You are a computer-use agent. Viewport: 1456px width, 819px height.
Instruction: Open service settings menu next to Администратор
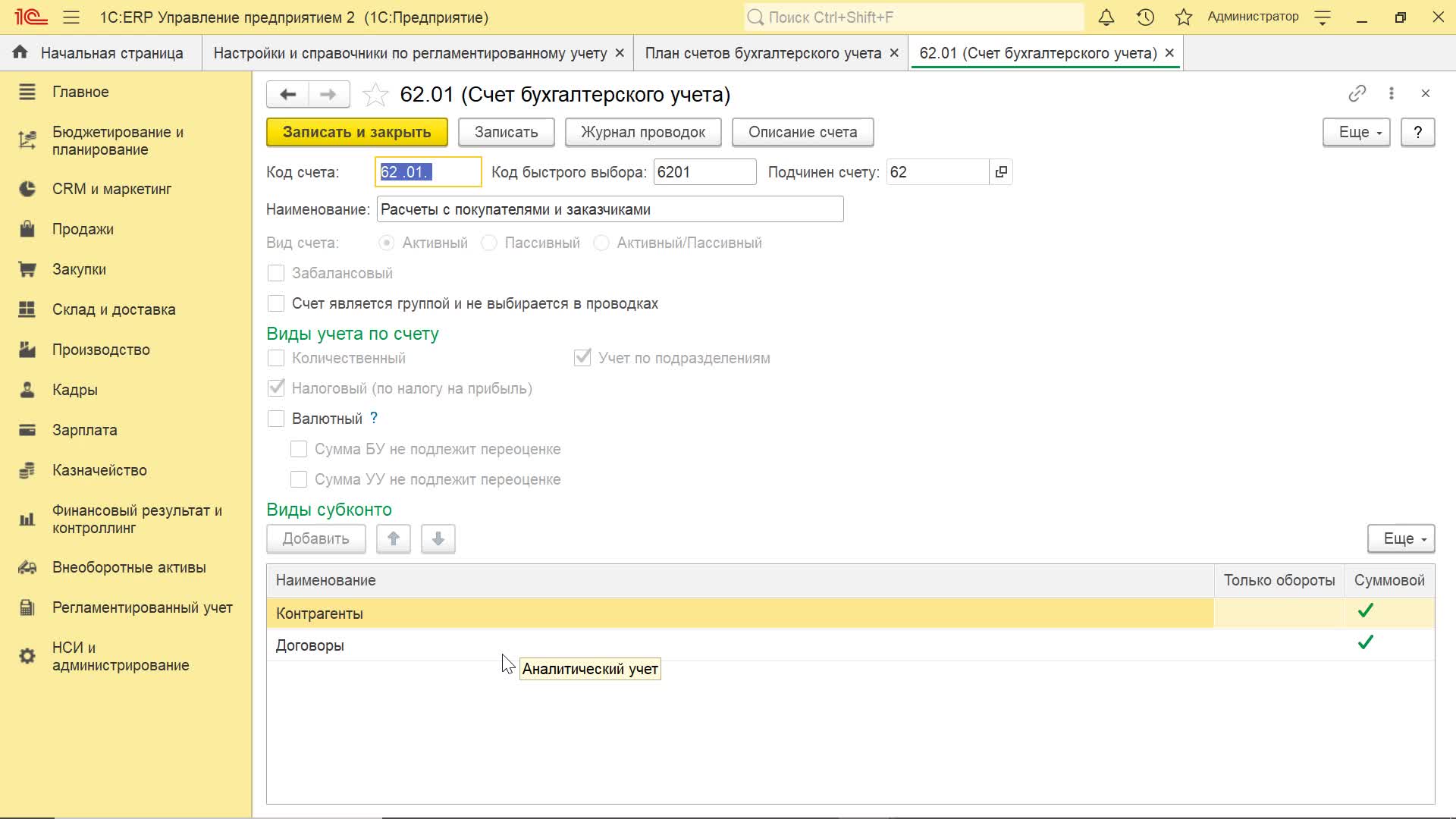point(1323,17)
